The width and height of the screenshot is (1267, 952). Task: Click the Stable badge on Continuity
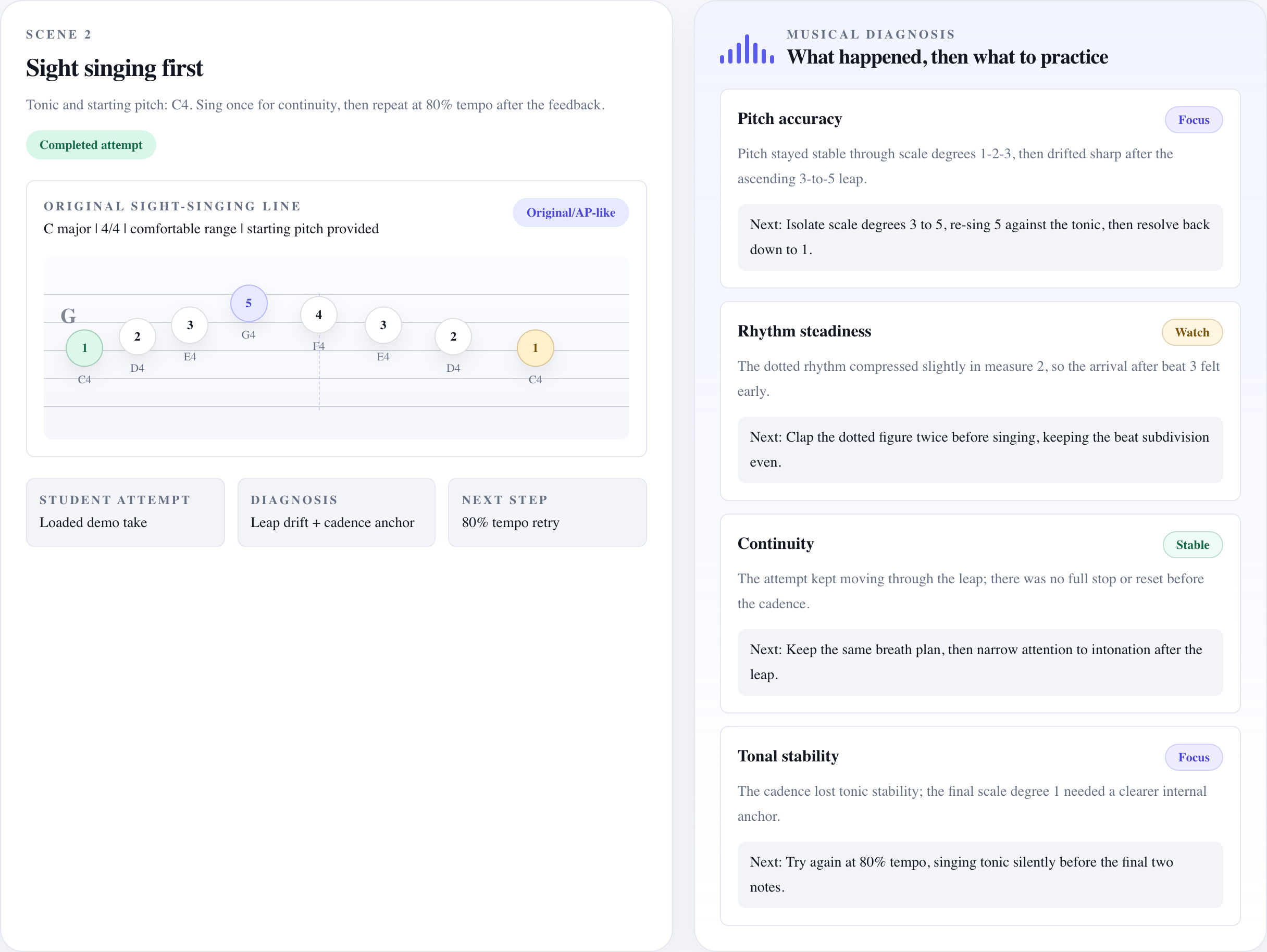click(x=1193, y=545)
